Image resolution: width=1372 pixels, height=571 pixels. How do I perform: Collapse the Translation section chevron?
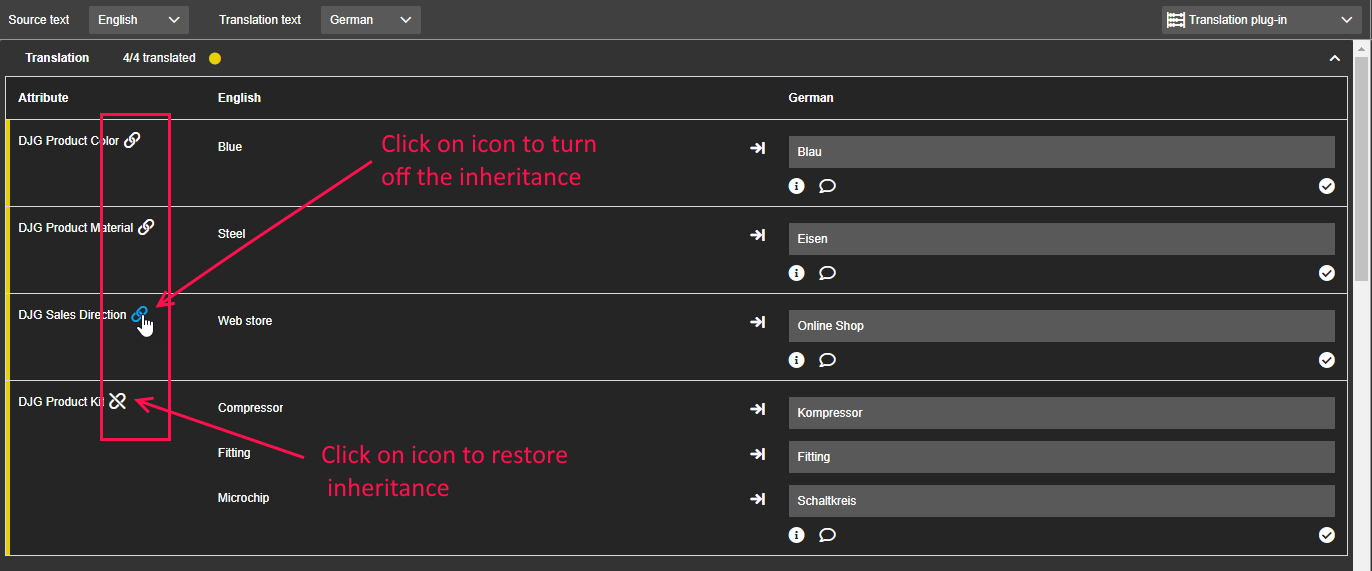[1334, 59]
